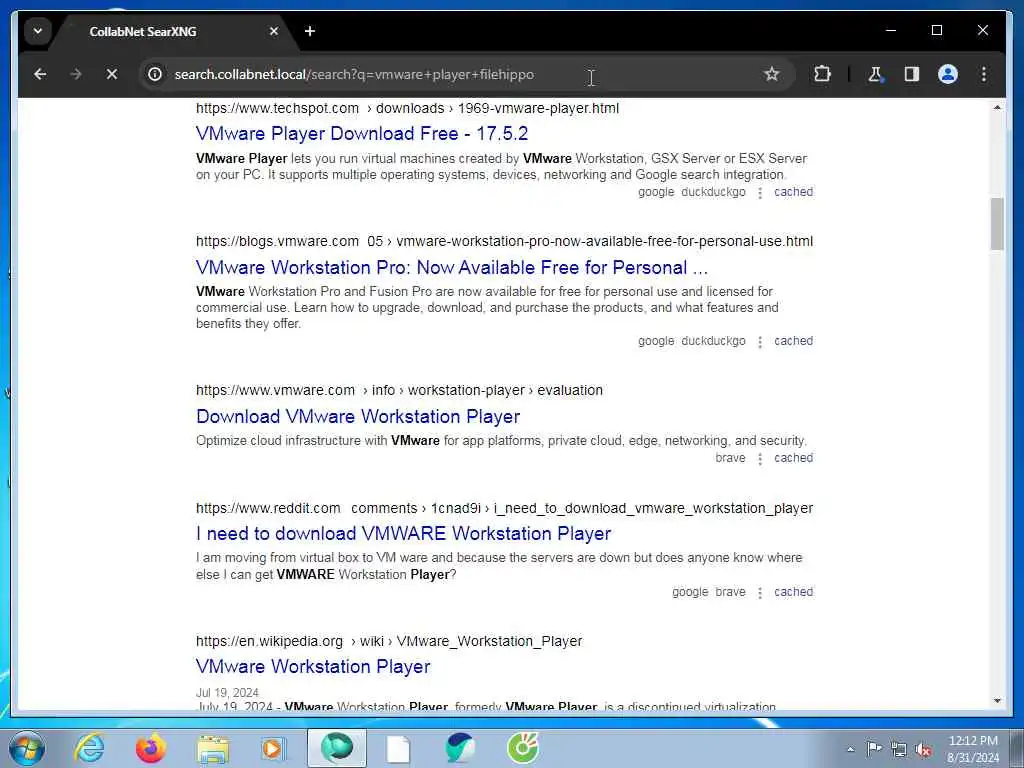Screen dimensions: 1024x768
Task: Stop loading the page
Action: tap(112, 74)
